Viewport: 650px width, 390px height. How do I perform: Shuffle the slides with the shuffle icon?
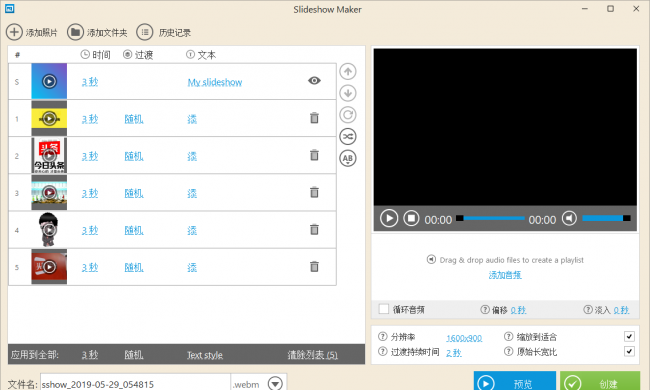click(348, 136)
